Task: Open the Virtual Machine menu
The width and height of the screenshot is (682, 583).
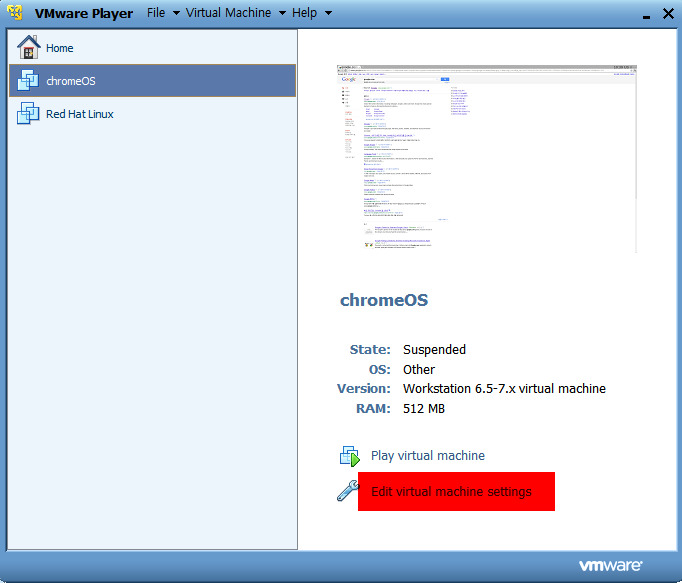Action: coord(228,13)
